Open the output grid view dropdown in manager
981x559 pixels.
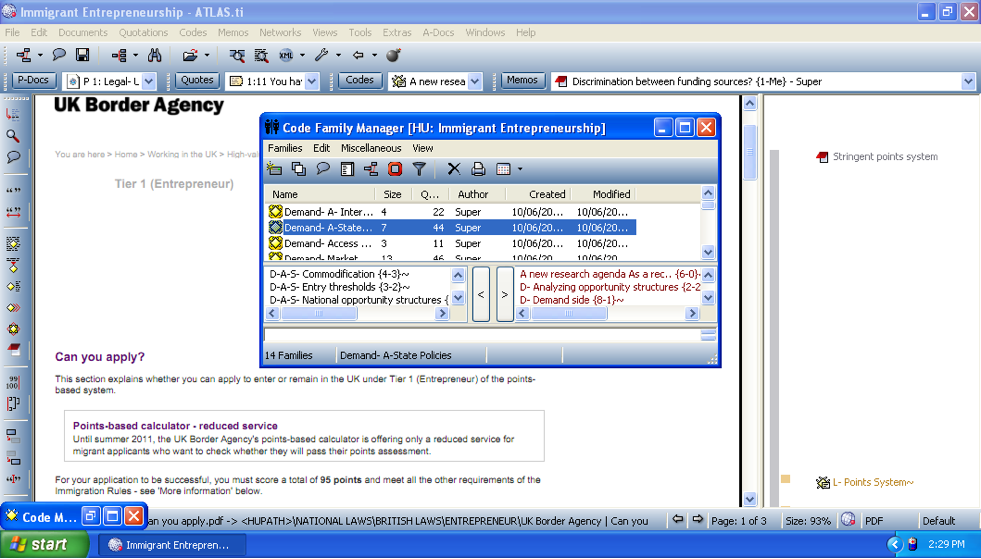[x=520, y=169]
